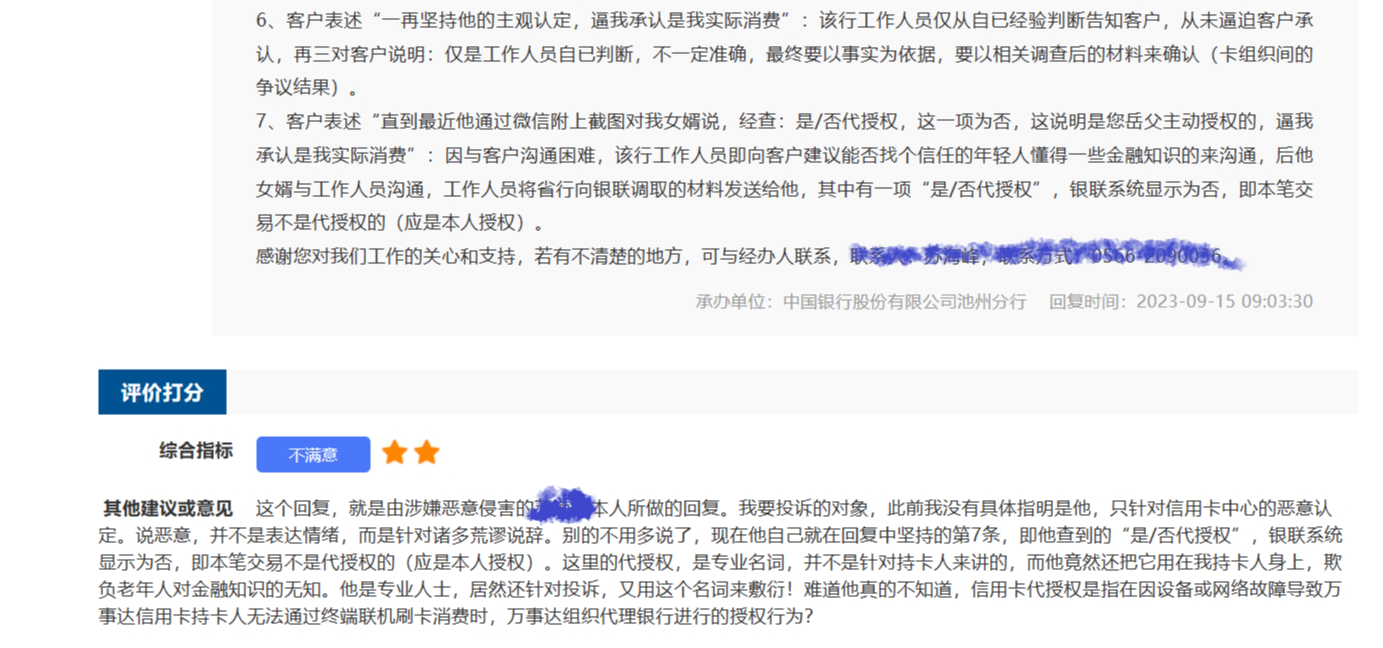Click the last comment line starting 事达信用卡持卡人
The width and height of the screenshot is (1383, 648).
point(456,617)
